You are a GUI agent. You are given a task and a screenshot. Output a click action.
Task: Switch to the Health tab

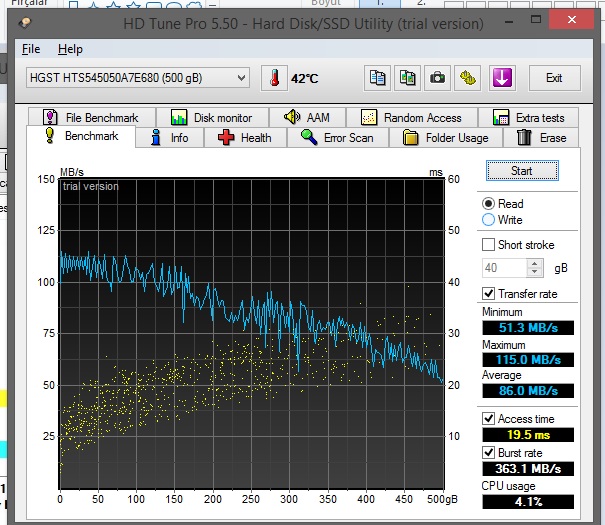245,138
